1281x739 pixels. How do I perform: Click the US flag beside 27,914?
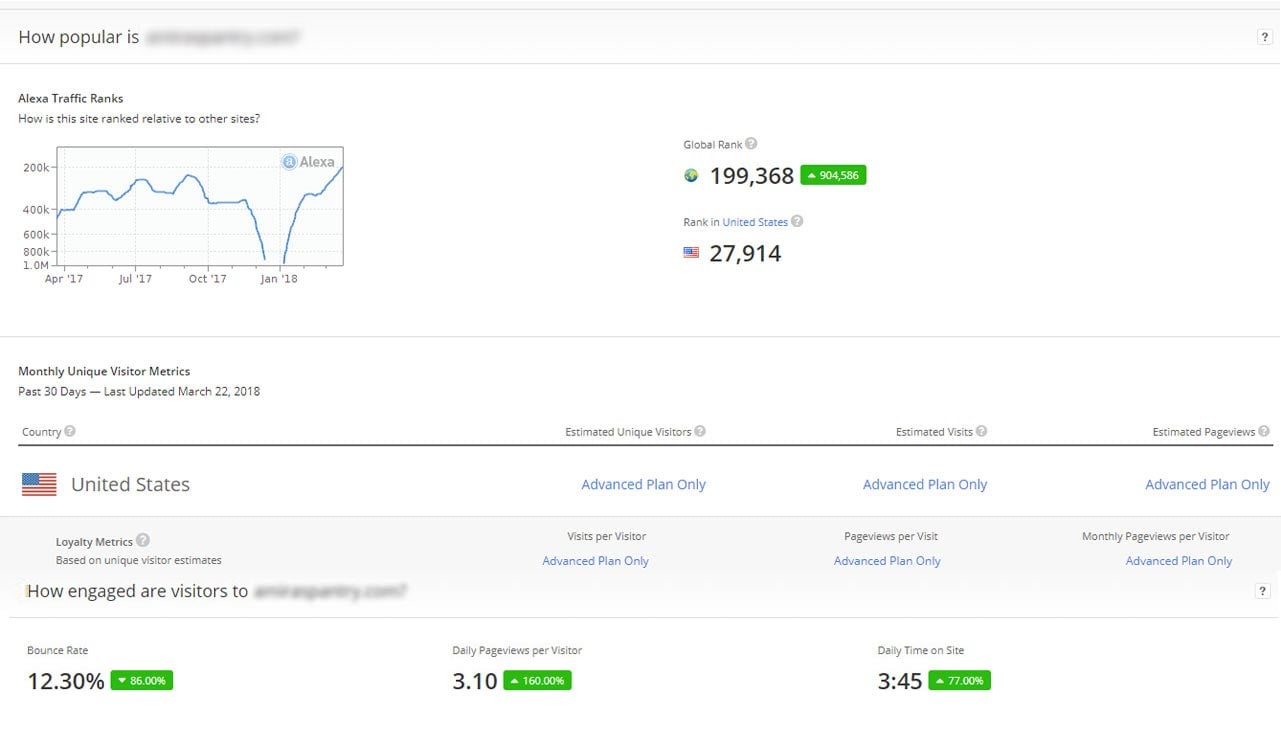(x=690, y=253)
